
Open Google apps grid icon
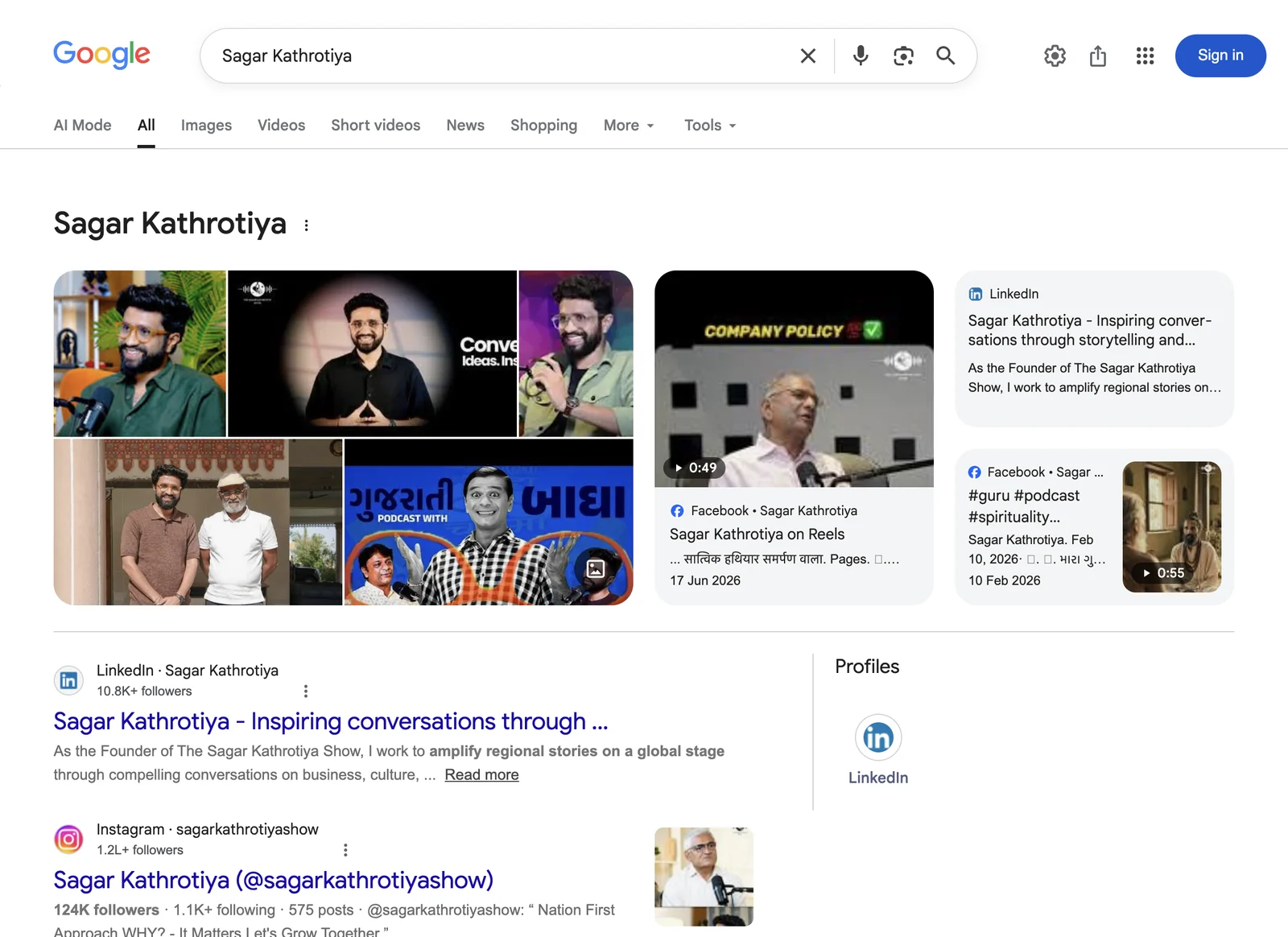point(1145,56)
